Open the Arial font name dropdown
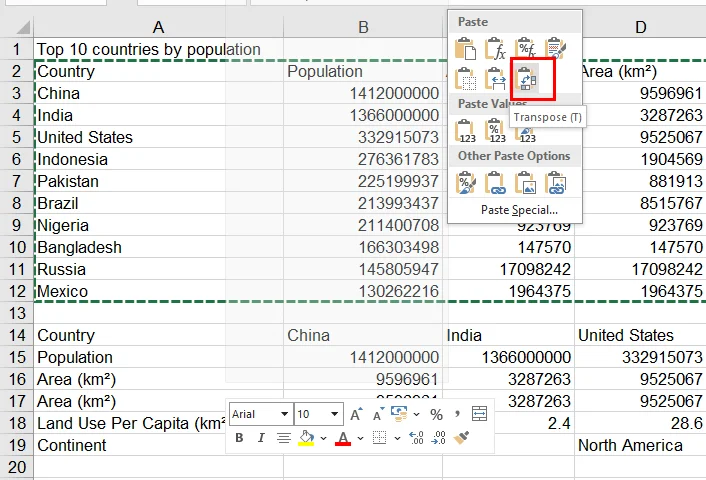 click(x=285, y=414)
